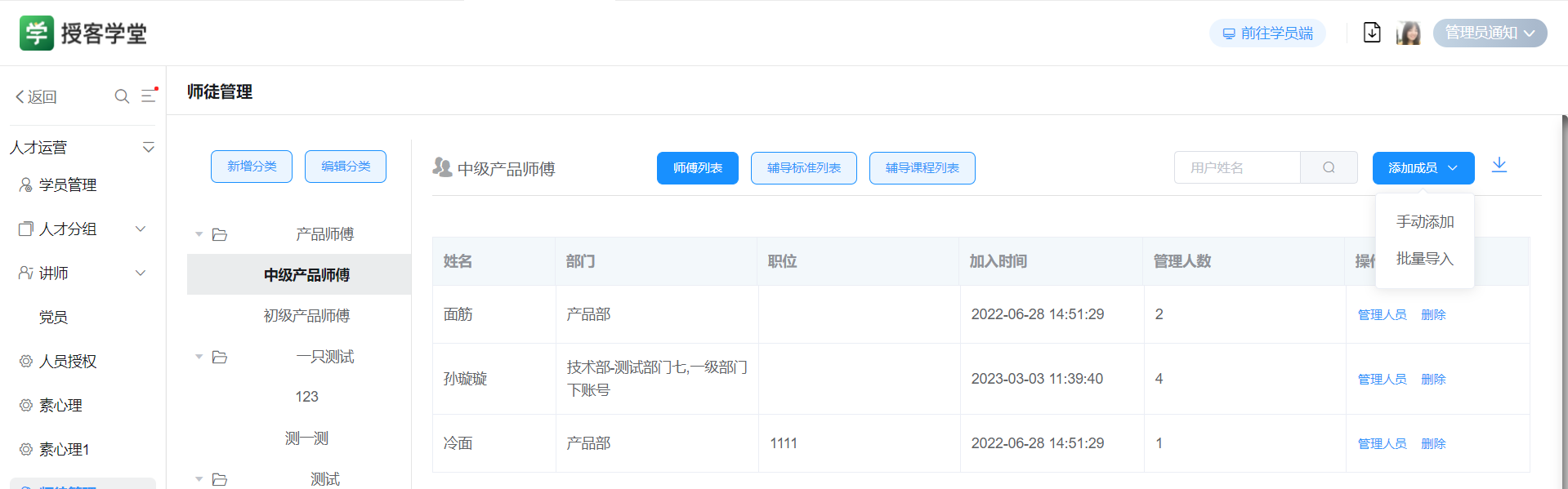Screen dimensions: 1568x489
Task: Open the 产品师傅 folder icon
Action: point(220,235)
